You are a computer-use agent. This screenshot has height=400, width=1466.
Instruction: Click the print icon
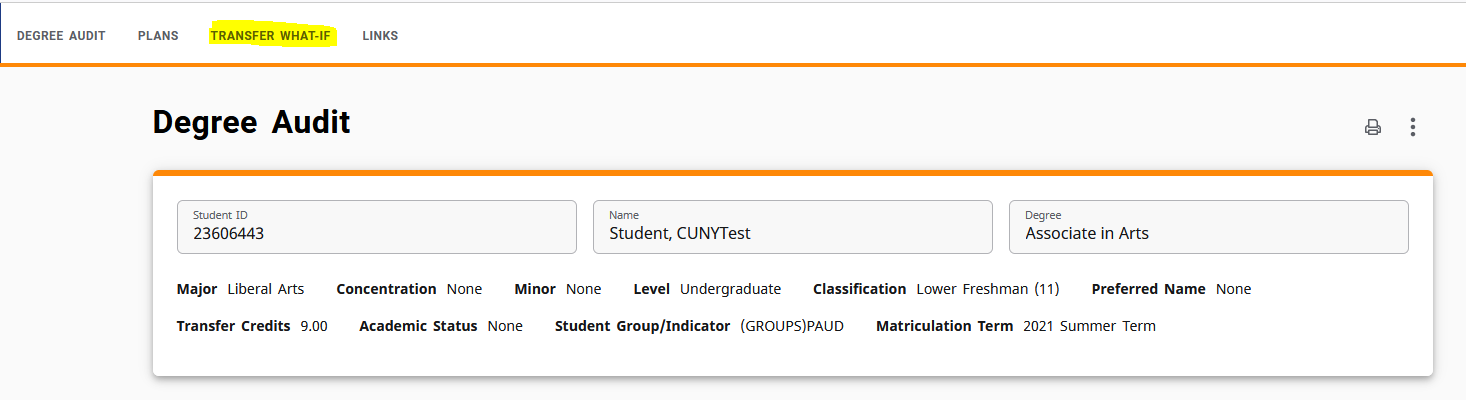(1373, 127)
